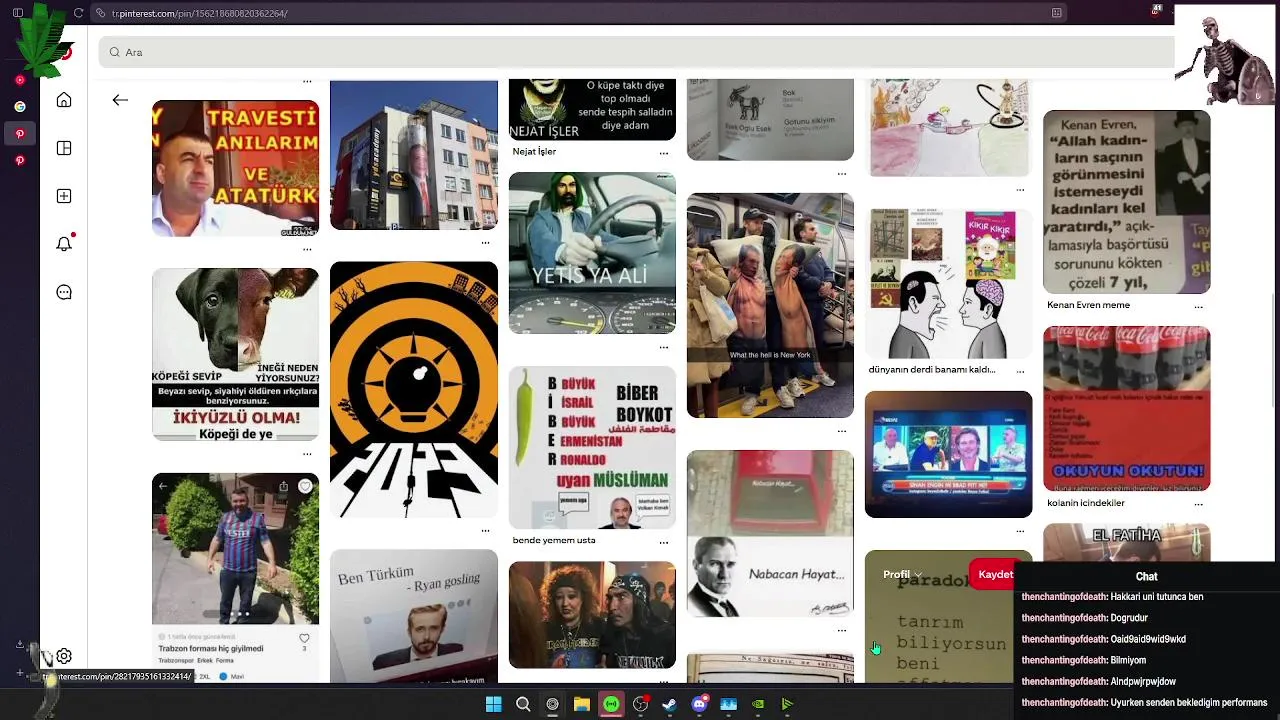Click the back arrow on Trabzon jersey pin

point(163,487)
